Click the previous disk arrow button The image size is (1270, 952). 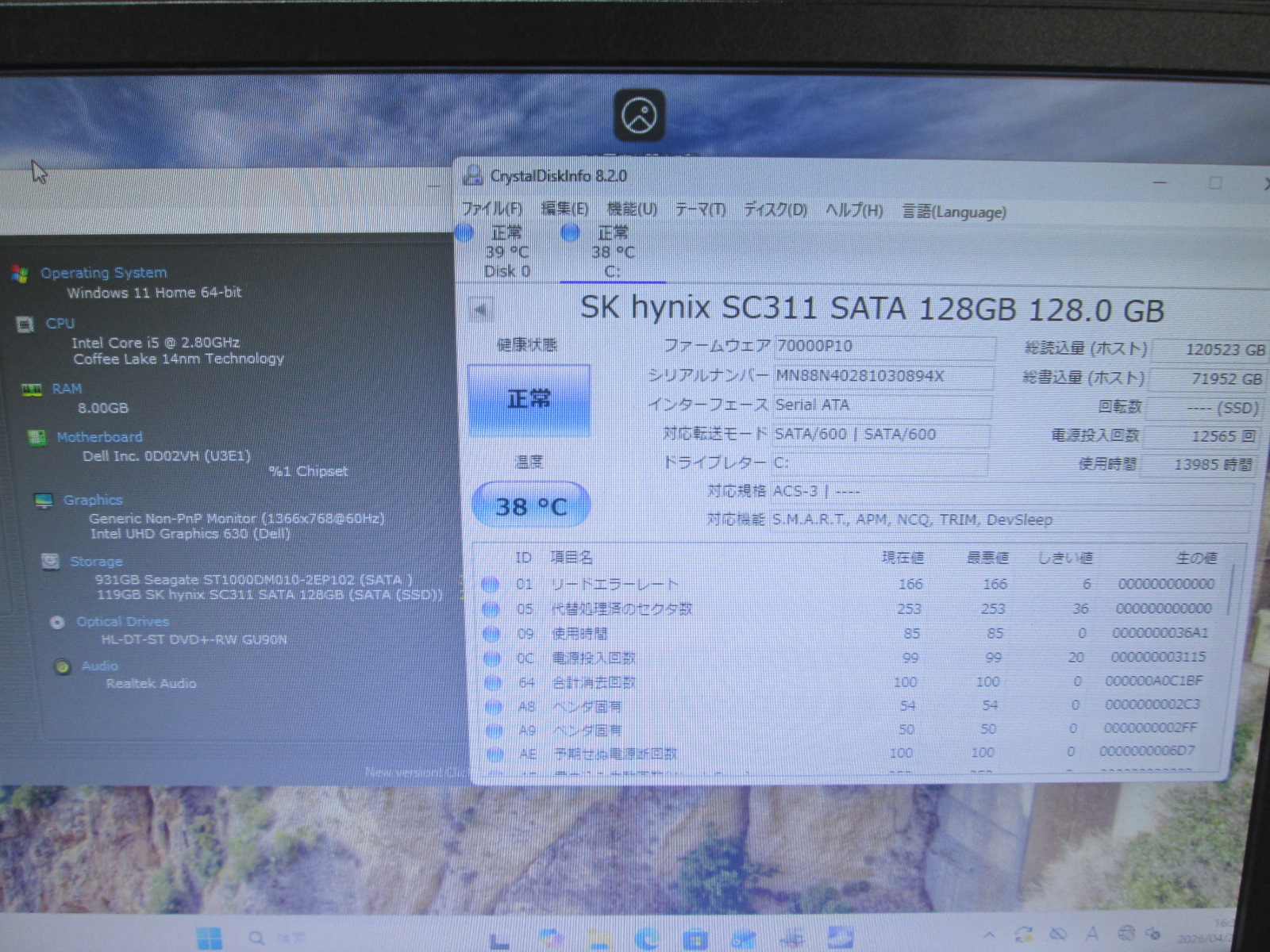click(x=481, y=309)
